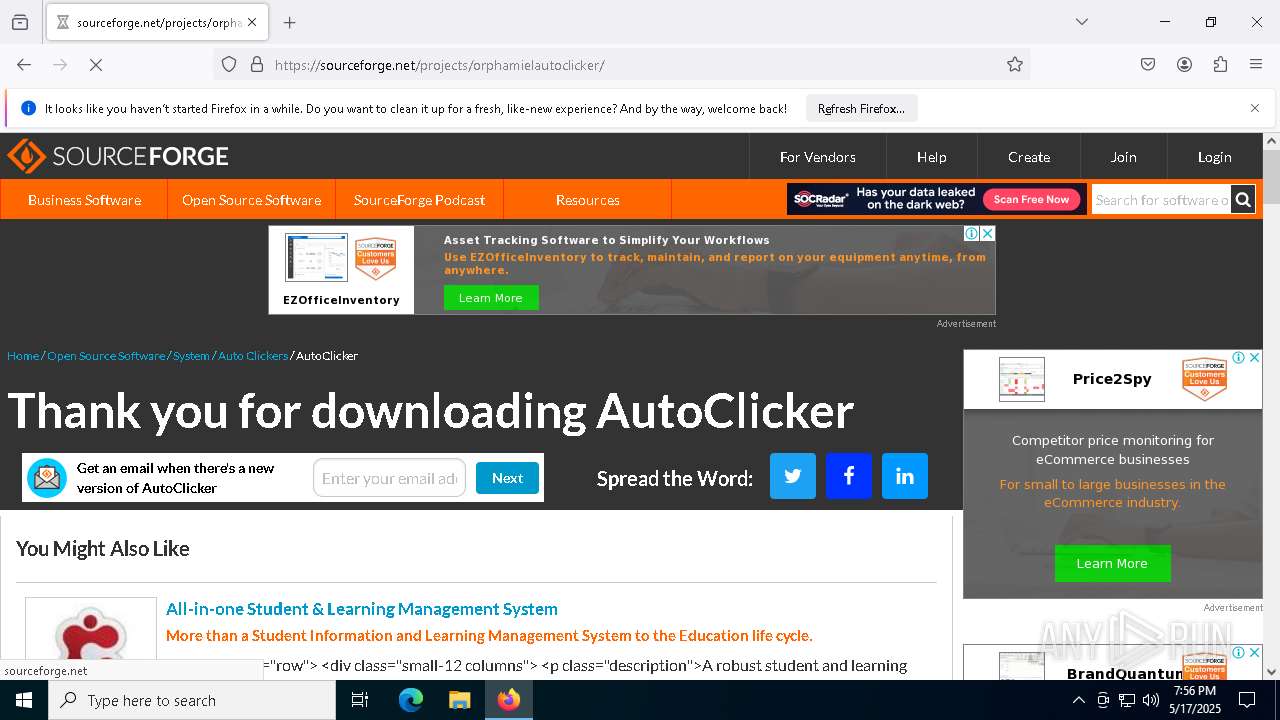Screen dimensions: 1280x720
Task: Click the Next button for email signup
Action: 507,478
